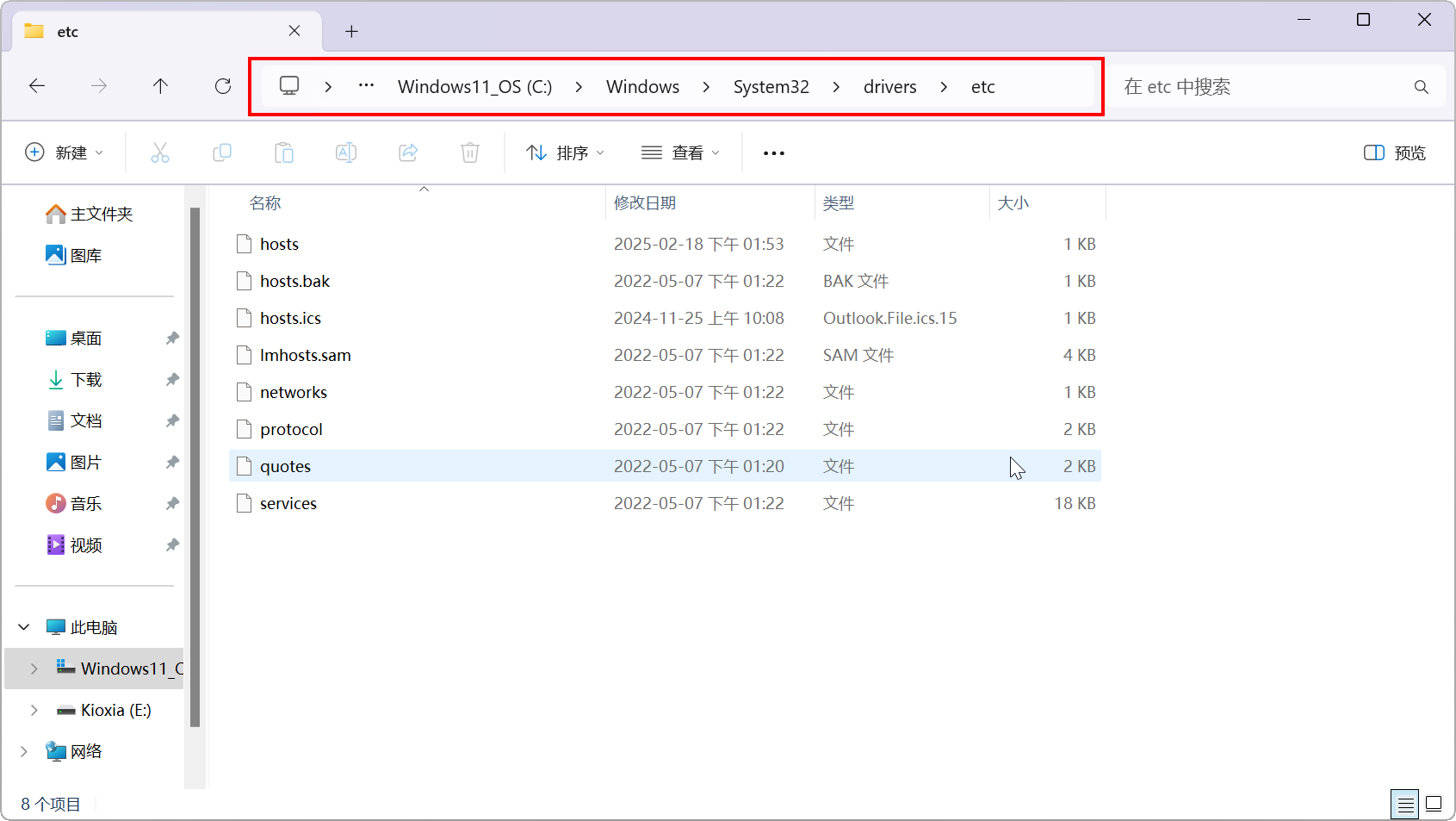Add a new tab
This screenshot has width=1456, height=821.
point(351,32)
